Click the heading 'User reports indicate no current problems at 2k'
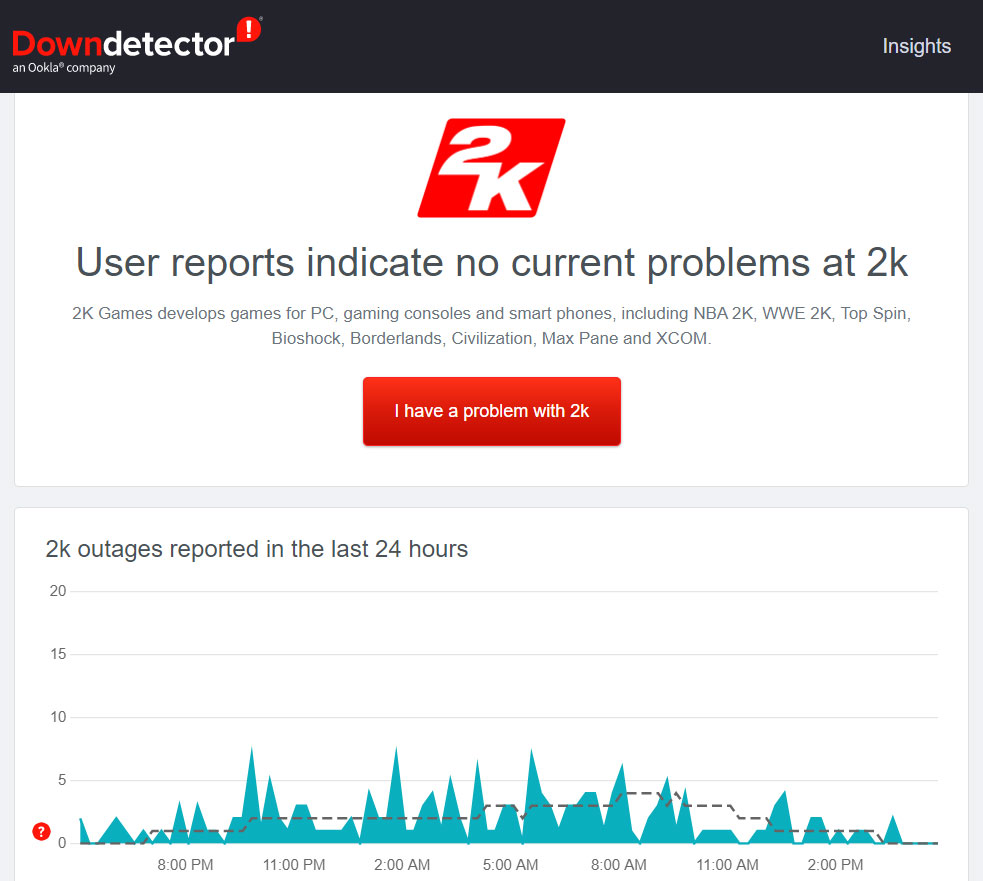Image resolution: width=983 pixels, height=881 pixels. click(x=492, y=262)
